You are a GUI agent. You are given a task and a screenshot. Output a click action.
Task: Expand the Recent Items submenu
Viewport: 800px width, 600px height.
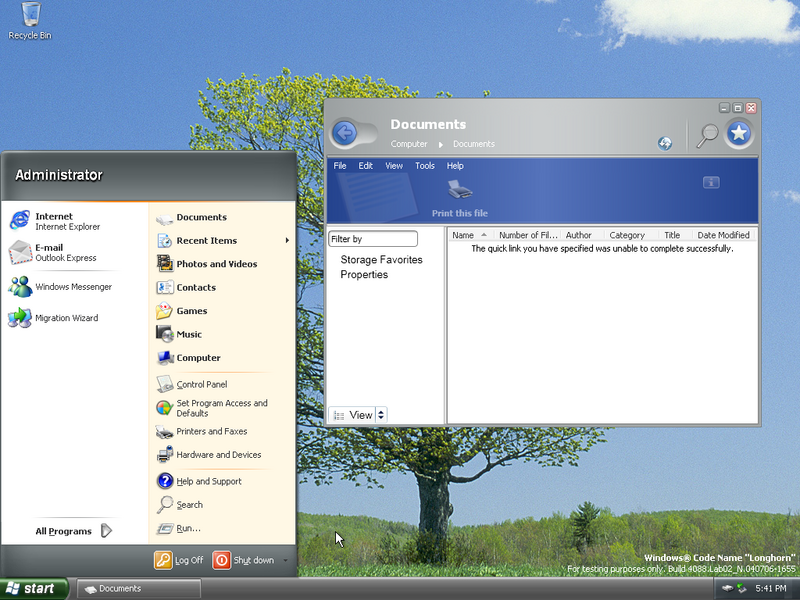pyautogui.click(x=287, y=240)
